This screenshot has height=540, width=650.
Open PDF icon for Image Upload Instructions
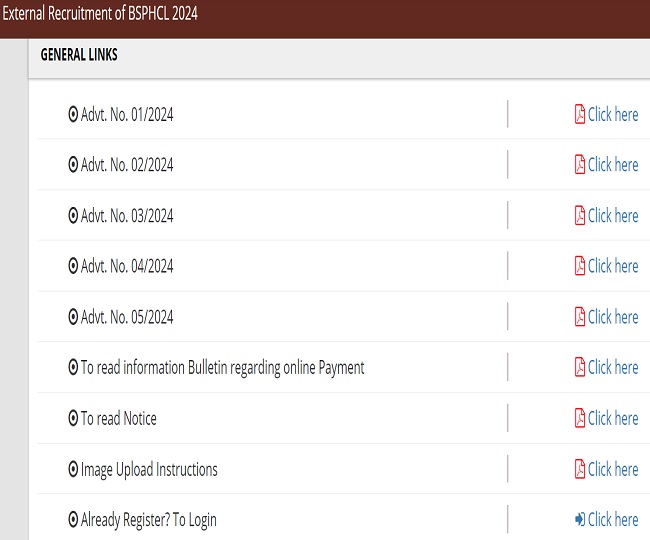[x=579, y=469]
